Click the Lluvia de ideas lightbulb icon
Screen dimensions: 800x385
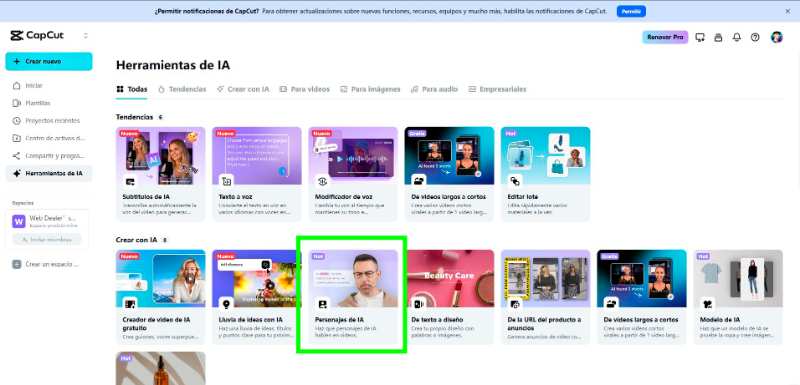pyautogui.click(x=227, y=304)
